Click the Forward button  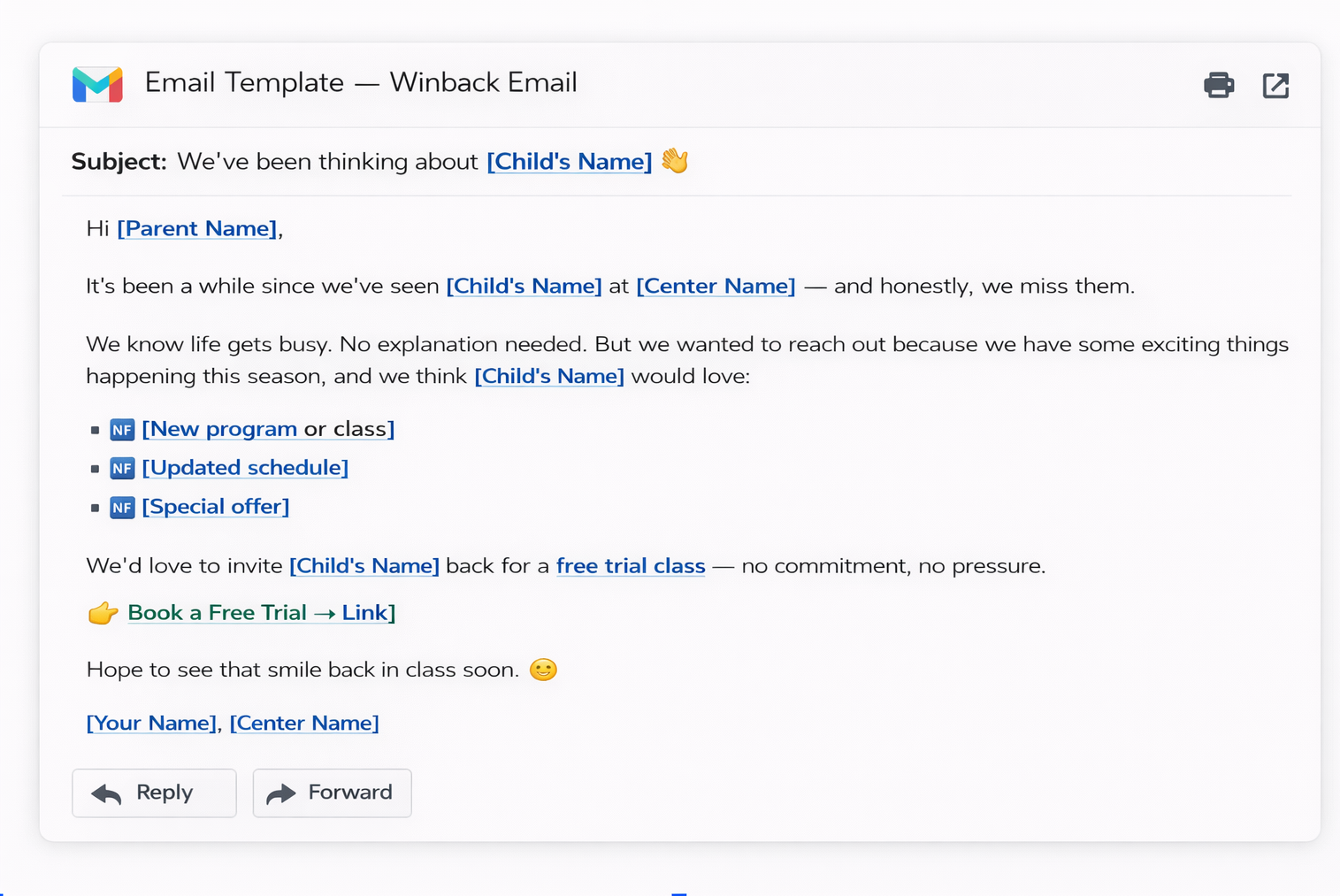332,793
